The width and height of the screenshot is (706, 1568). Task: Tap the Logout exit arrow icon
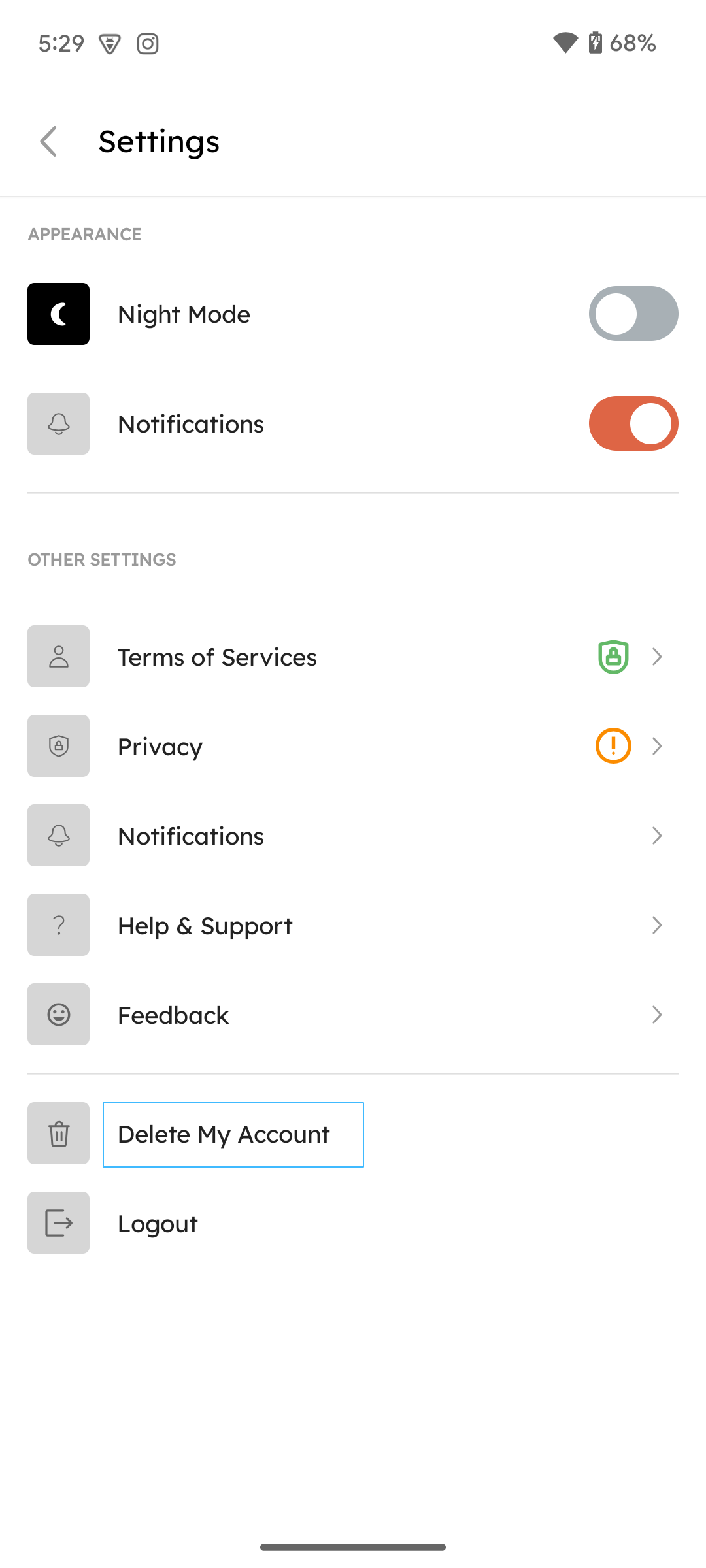click(x=58, y=1222)
